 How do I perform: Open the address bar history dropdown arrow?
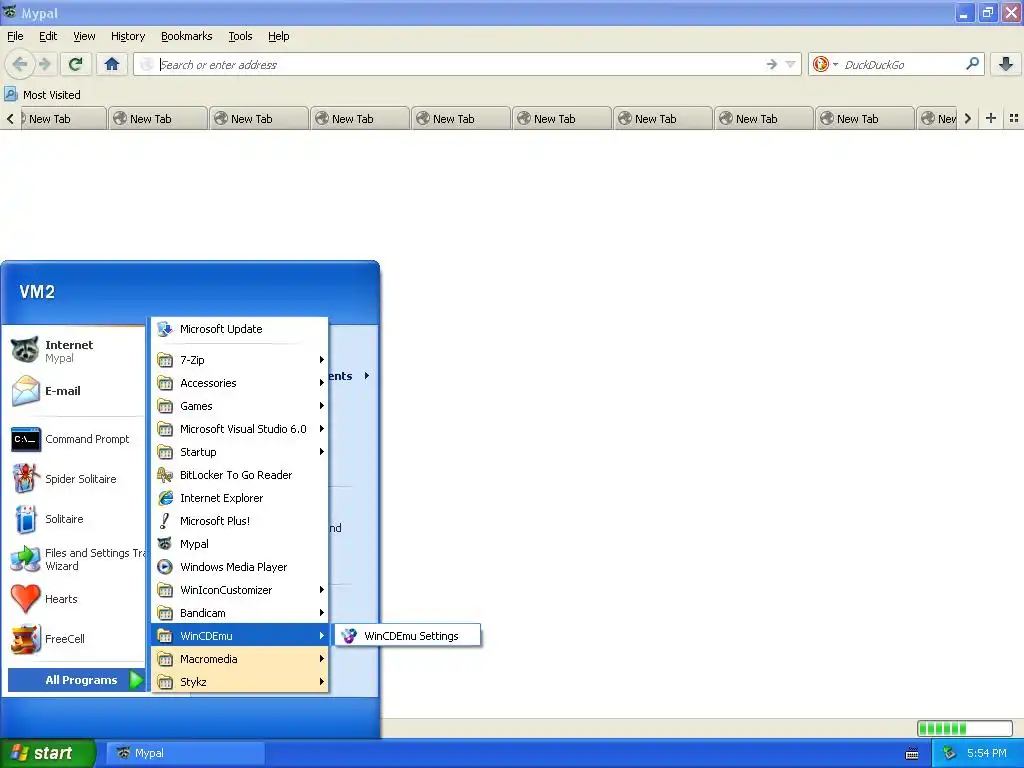coord(790,64)
